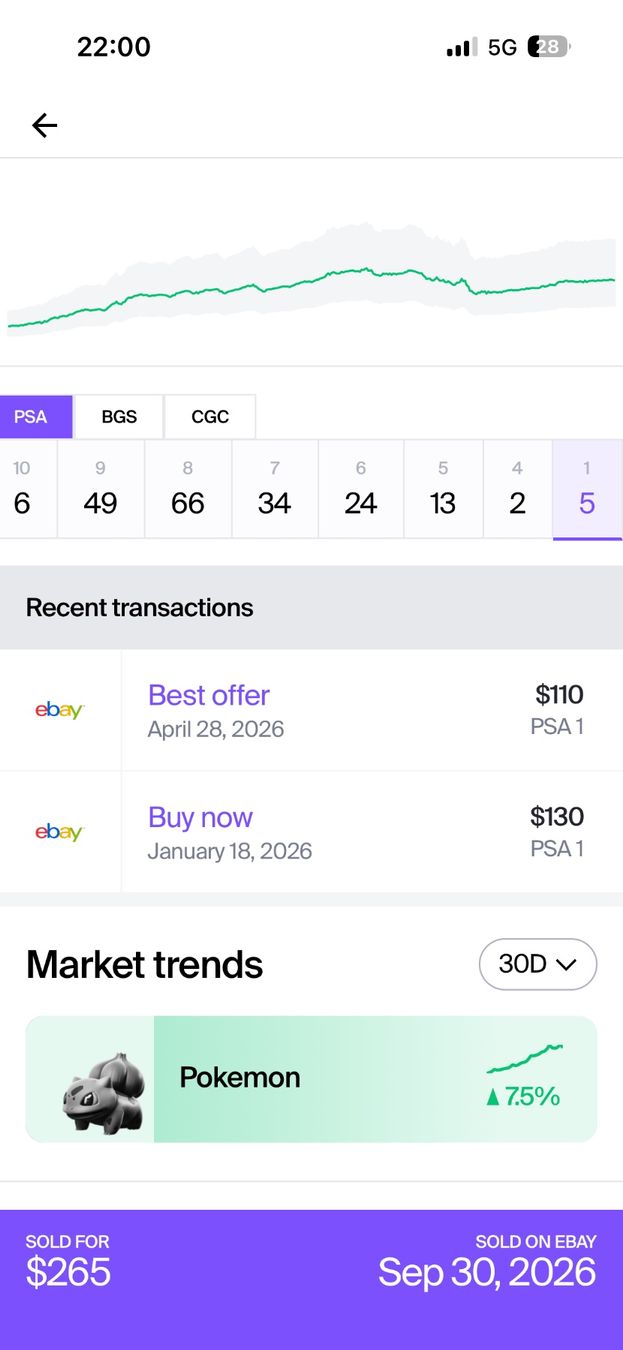Select grade 10 population cell

(x=22, y=490)
